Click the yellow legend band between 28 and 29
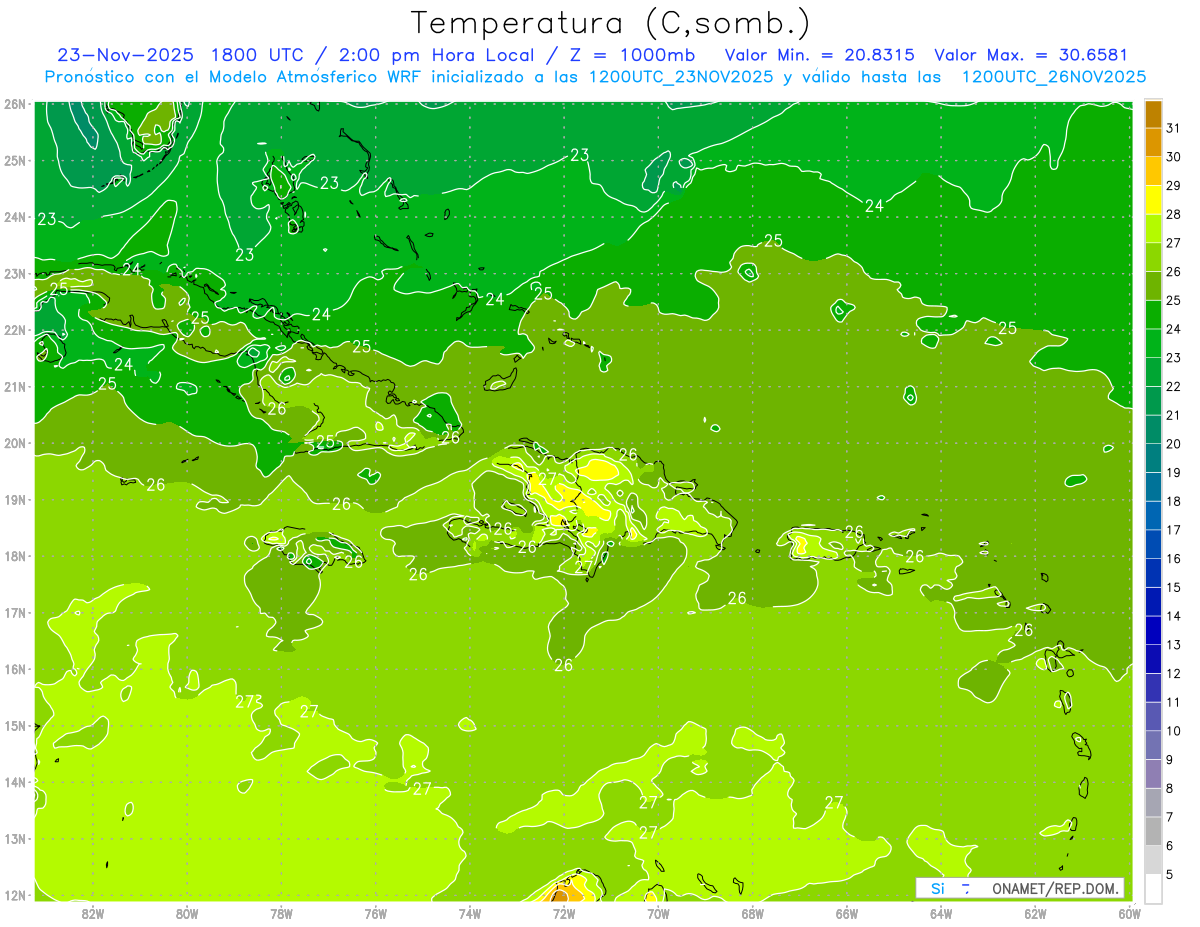 coord(1153,200)
